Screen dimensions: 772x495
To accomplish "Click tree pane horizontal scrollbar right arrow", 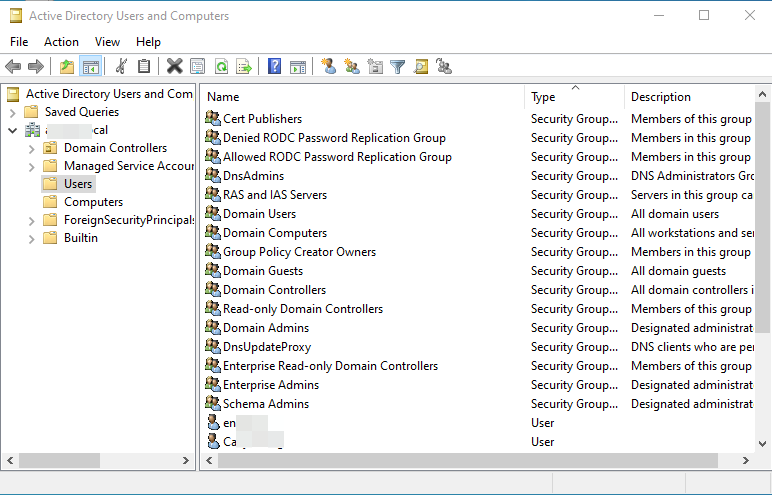I will point(186,461).
